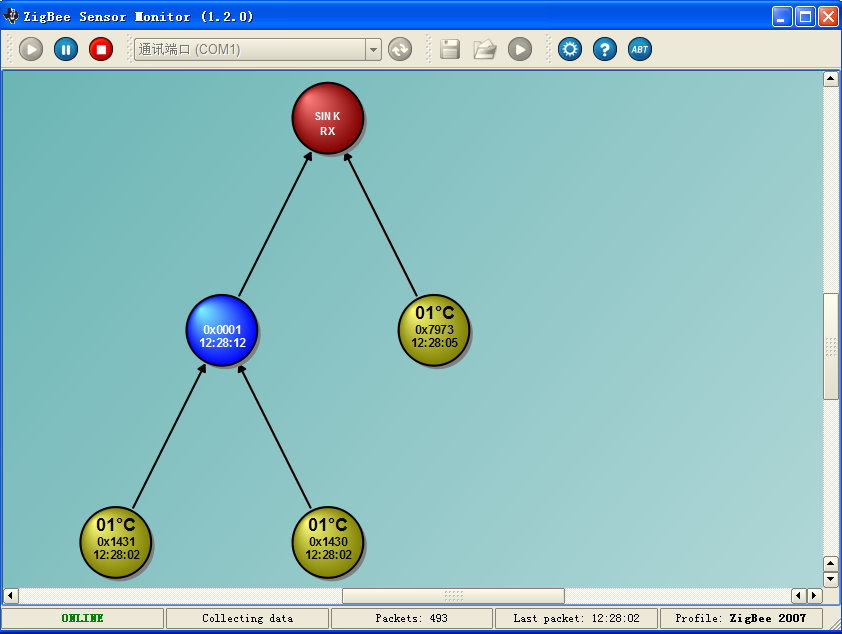The image size is (842, 634).
Task: Stop monitoring using the red stop button
Action: 101,49
